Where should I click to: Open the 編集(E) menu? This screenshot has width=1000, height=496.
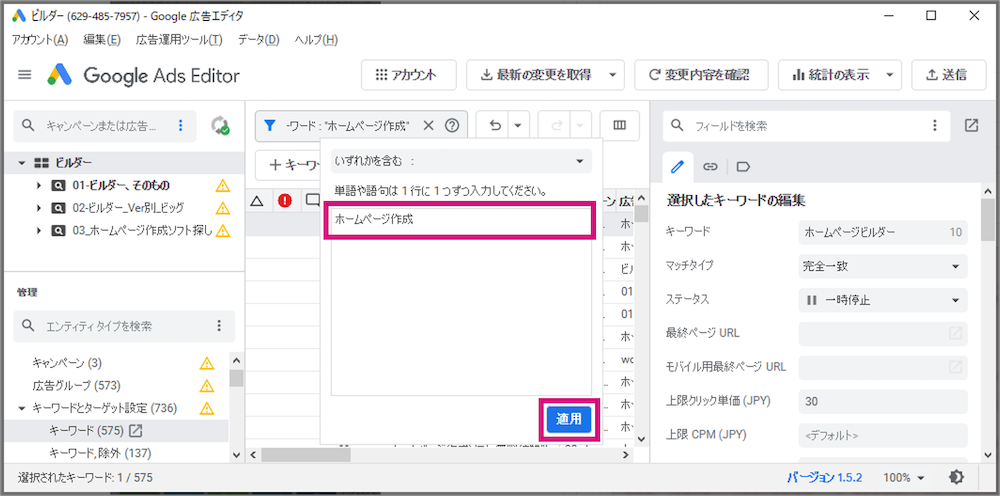pos(102,40)
